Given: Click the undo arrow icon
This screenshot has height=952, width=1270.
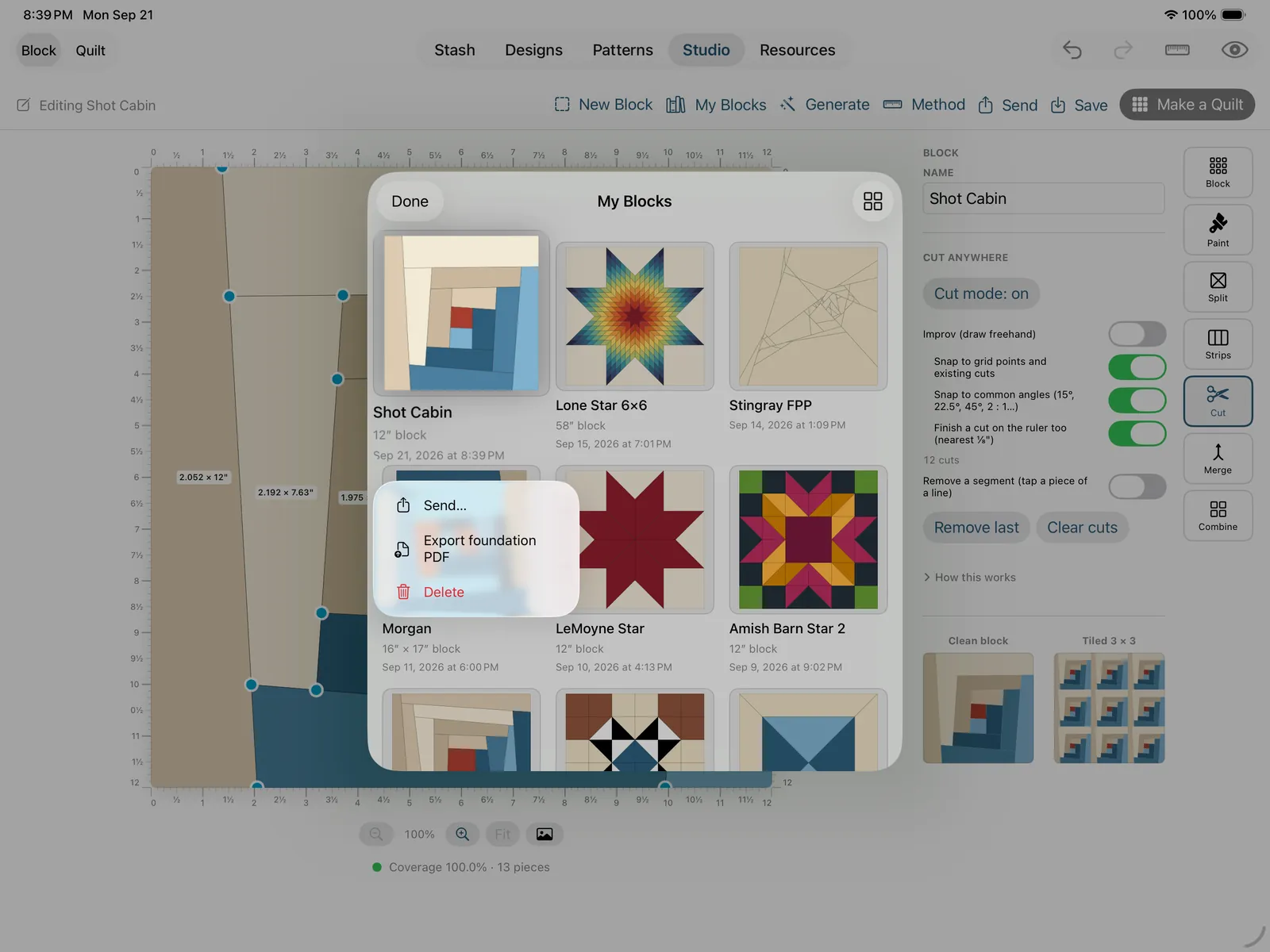Looking at the screenshot, I should 1072,50.
